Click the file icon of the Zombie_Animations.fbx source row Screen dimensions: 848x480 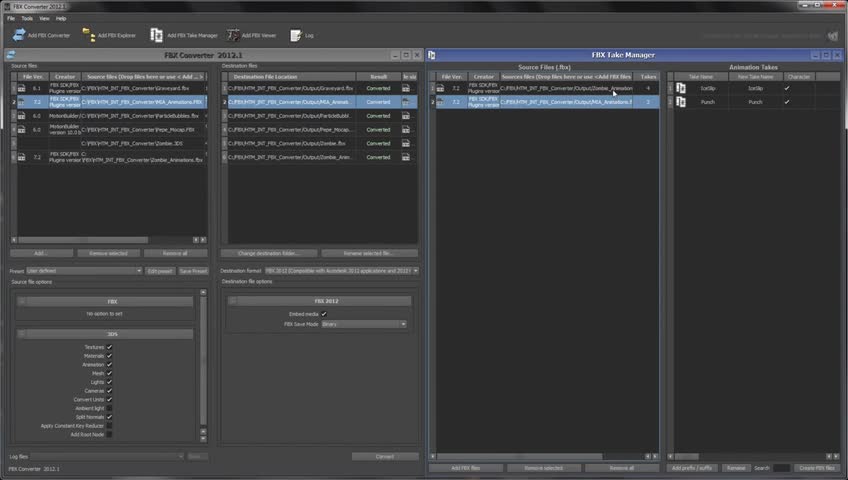tap(22, 157)
